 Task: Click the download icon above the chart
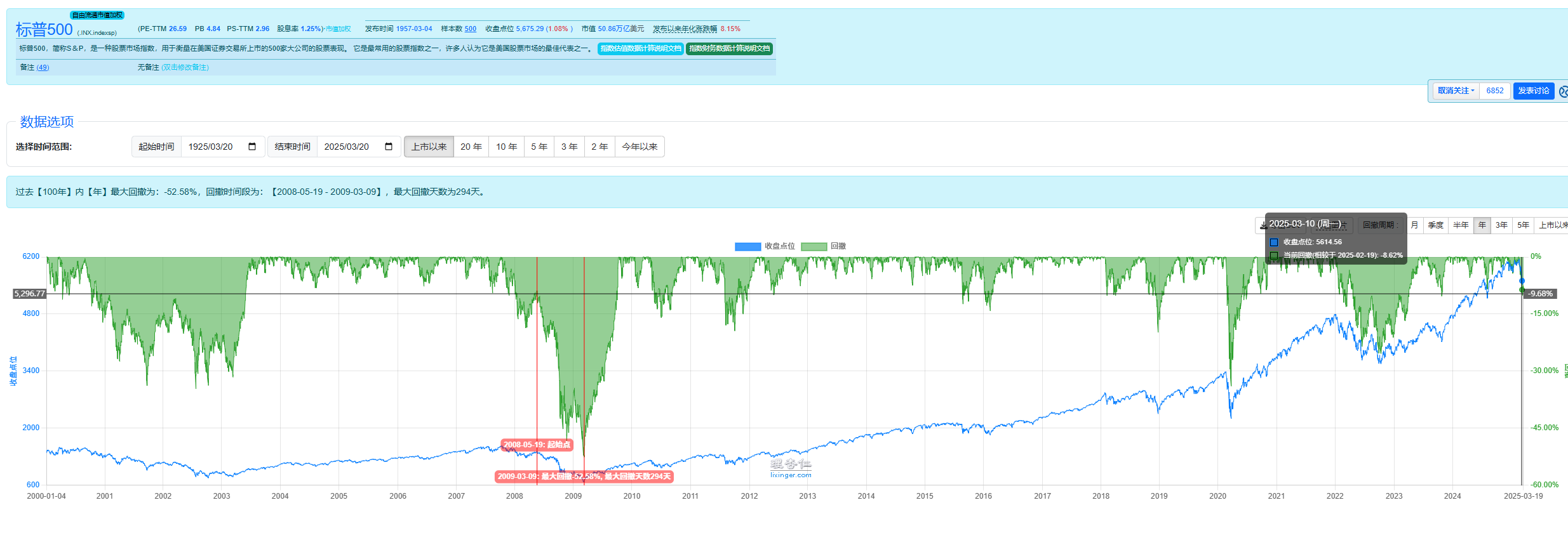(1263, 225)
